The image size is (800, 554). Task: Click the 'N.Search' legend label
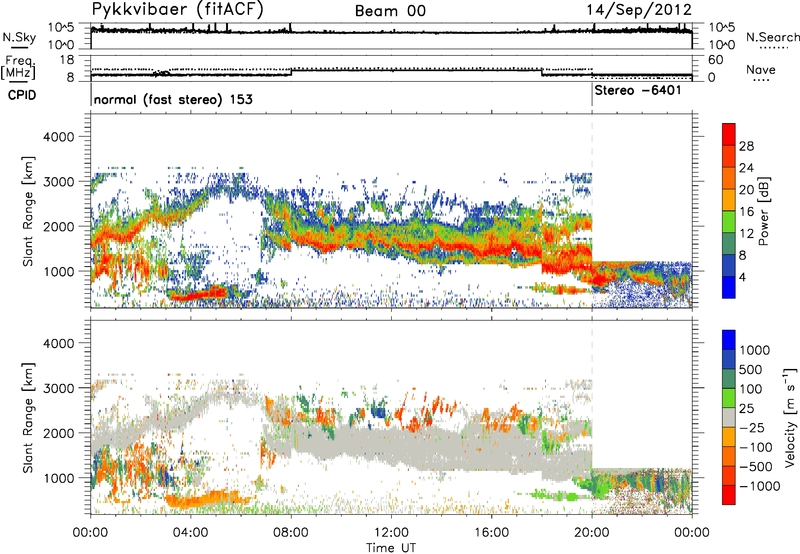[x=773, y=37]
